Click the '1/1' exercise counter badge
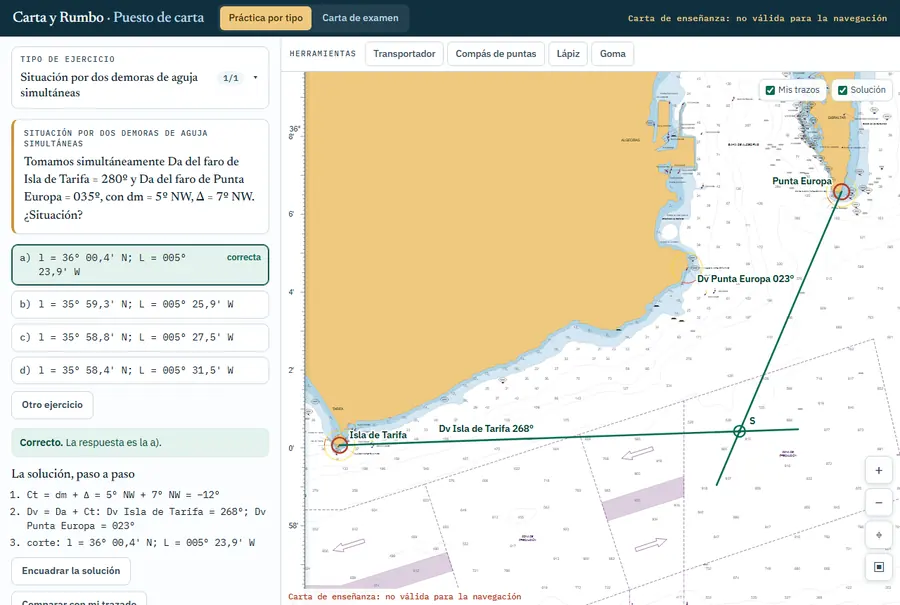This screenshot has width=900, height=605. (x=231, y=78)
